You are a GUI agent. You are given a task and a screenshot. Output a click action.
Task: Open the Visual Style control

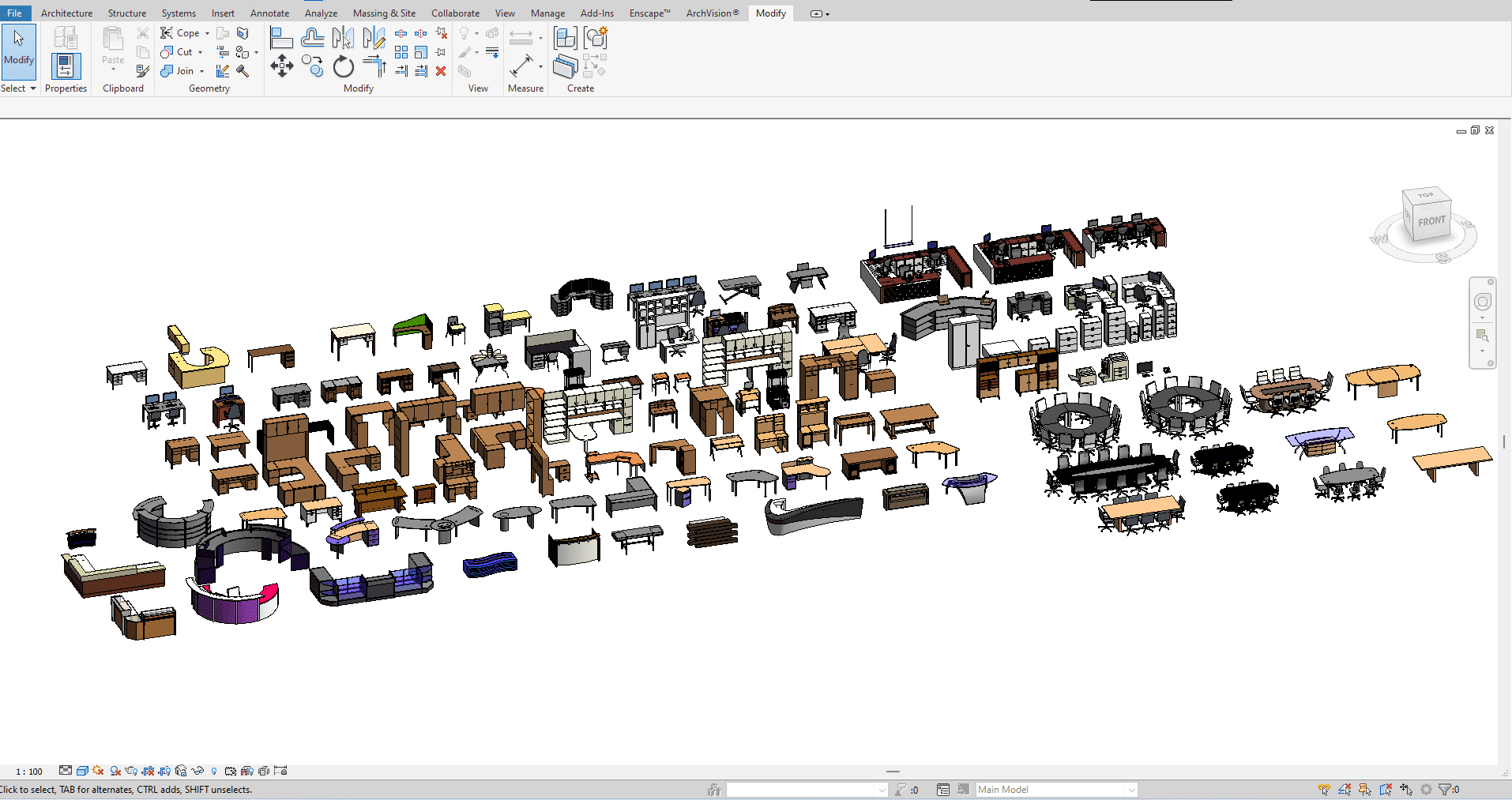pos(82,770)
